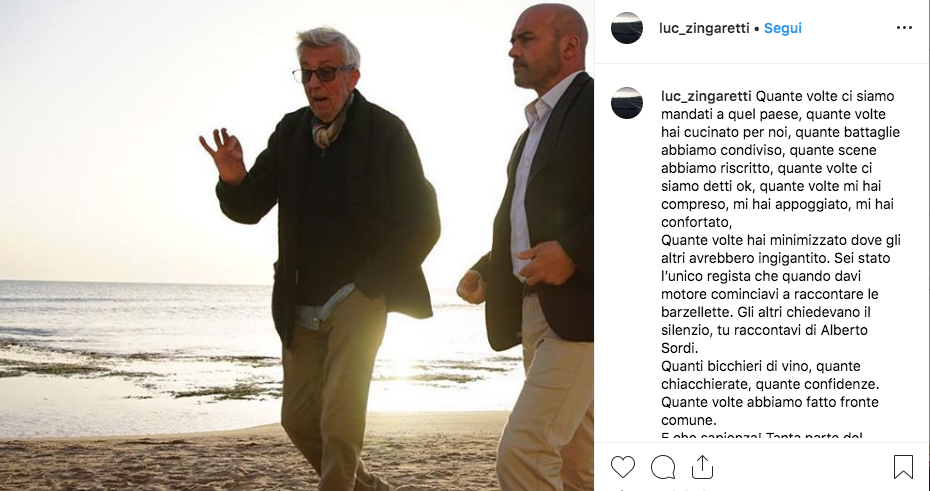The width and height of the screenshot is (930, 491).
Task: Open the bold luc_zingaretti username in the caption
Action: (706, 96)
